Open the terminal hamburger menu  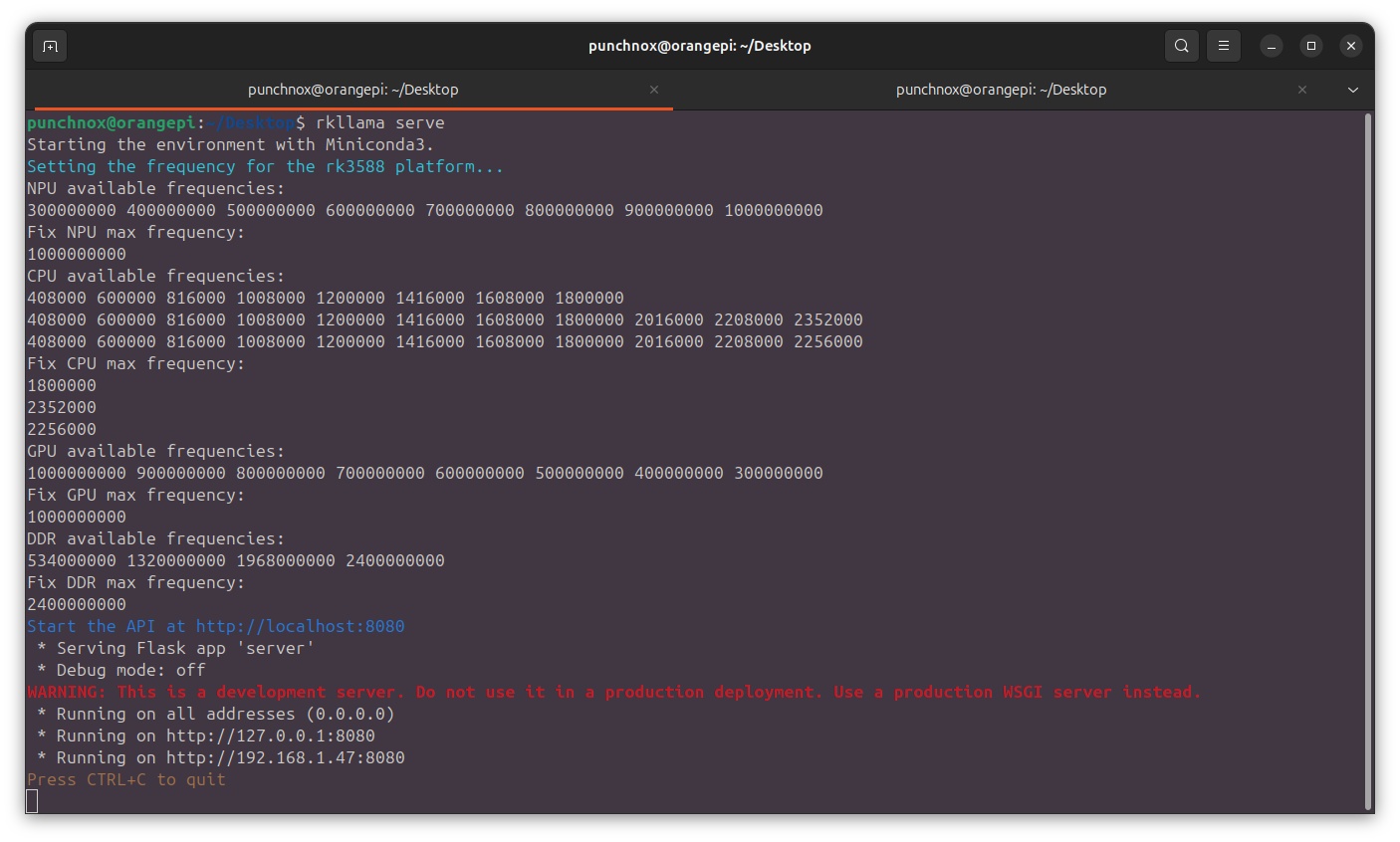click(x=1224, y=46)
